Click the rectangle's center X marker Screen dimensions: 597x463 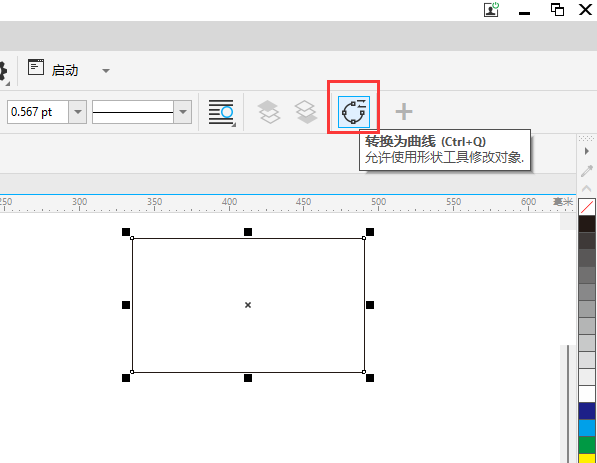(248, 305)
